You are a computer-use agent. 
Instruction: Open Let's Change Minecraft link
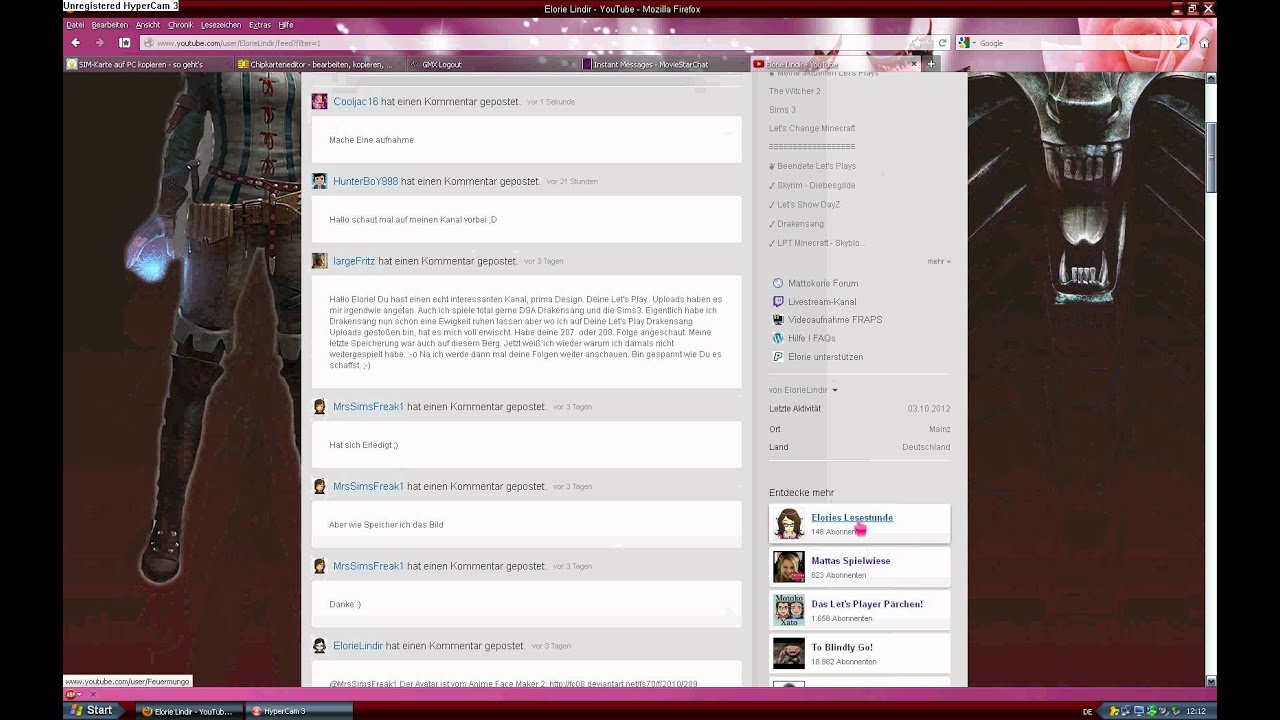[812, 128]
